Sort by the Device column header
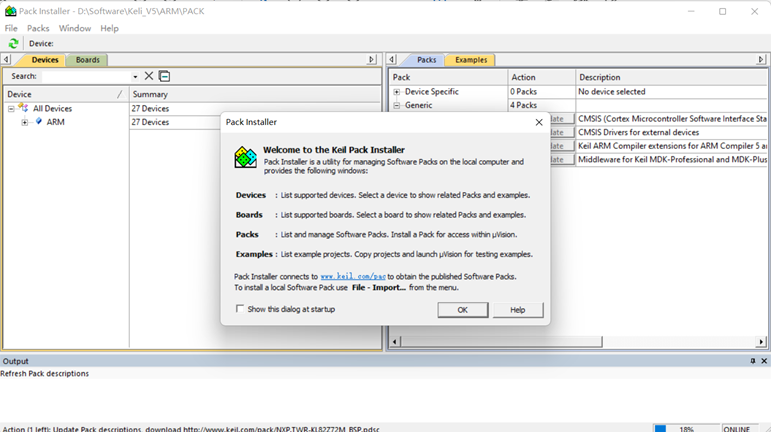The width and height of the screenshot is (771, 432). tap(66, 94)
